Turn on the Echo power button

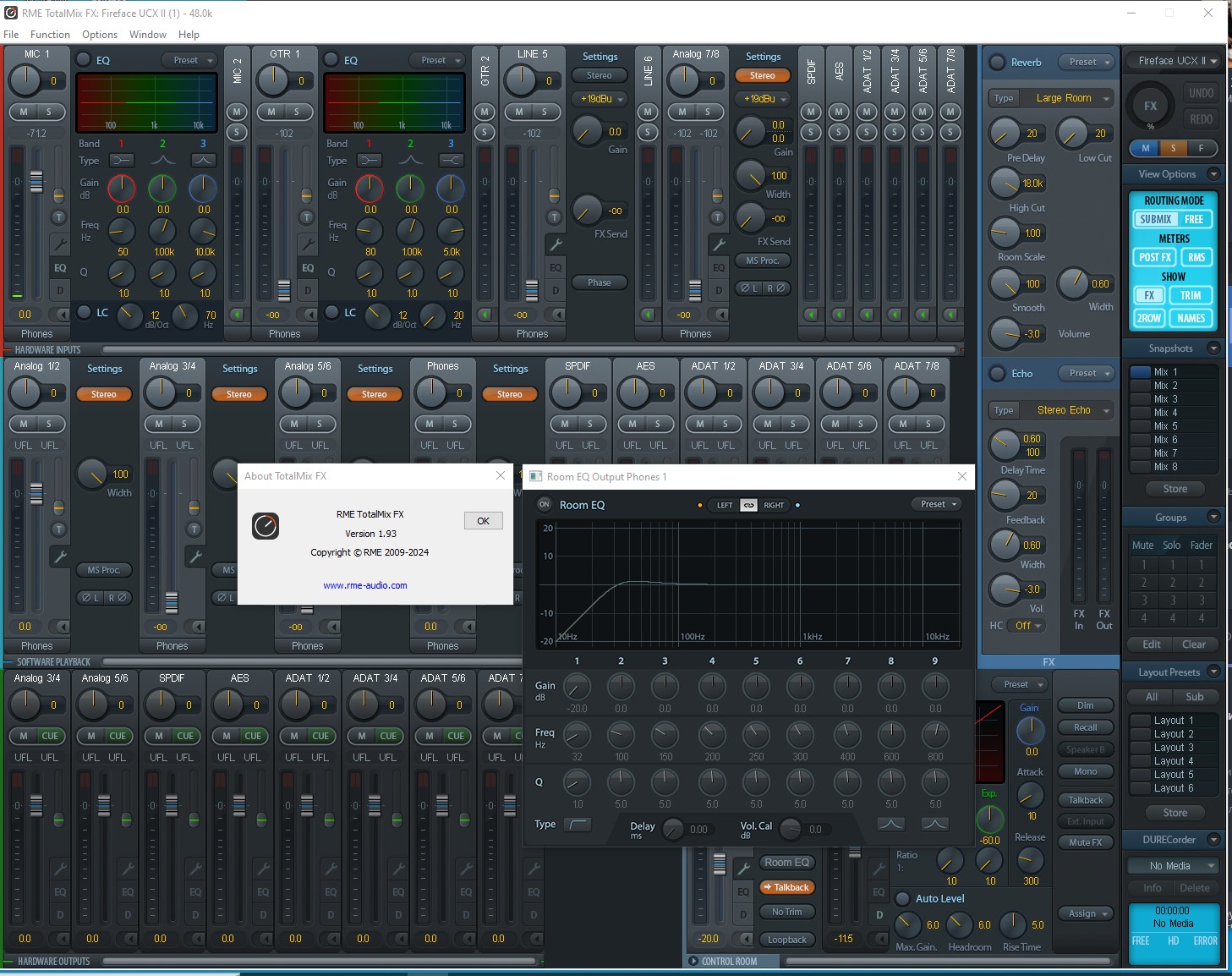pos(998,373)
